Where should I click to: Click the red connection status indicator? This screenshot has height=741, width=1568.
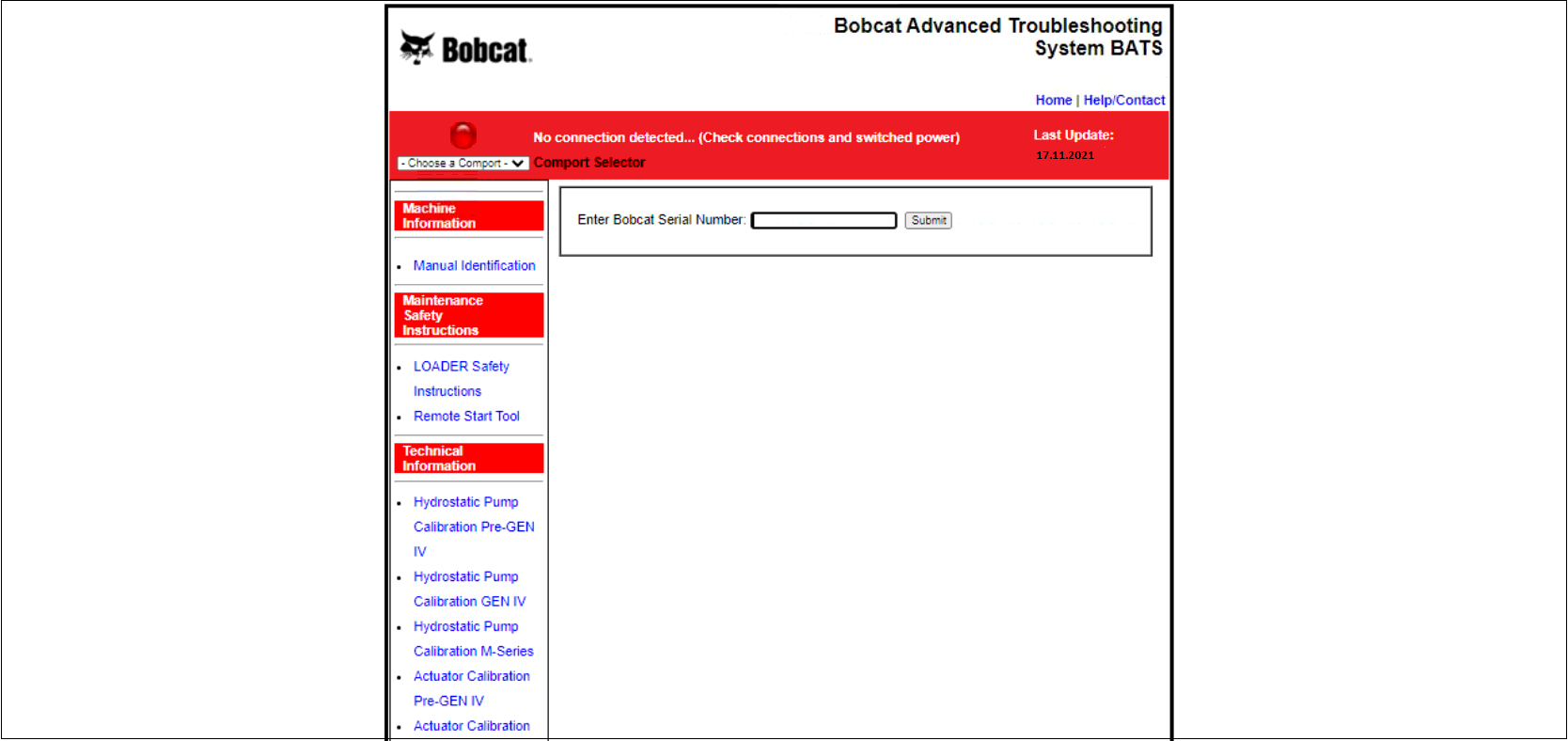[463, 135]
